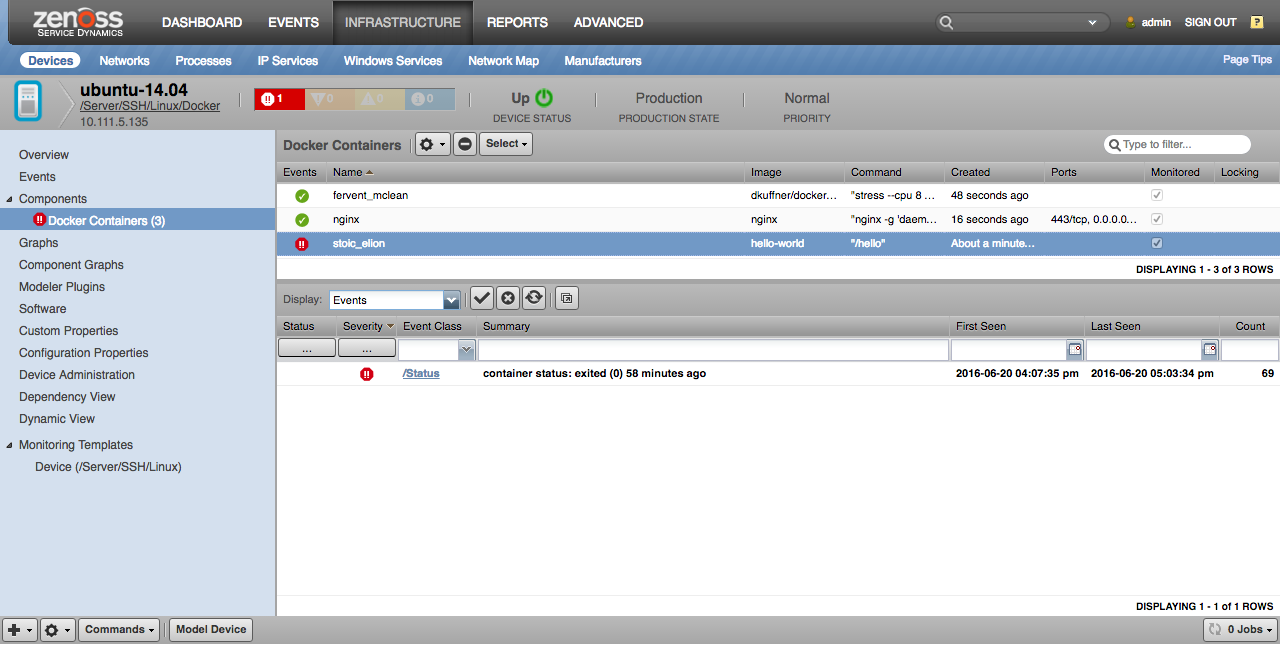The width and height of the screenshot is (1280, 646).
Task: Click the green Up power status icon
Action: [544, 98]
